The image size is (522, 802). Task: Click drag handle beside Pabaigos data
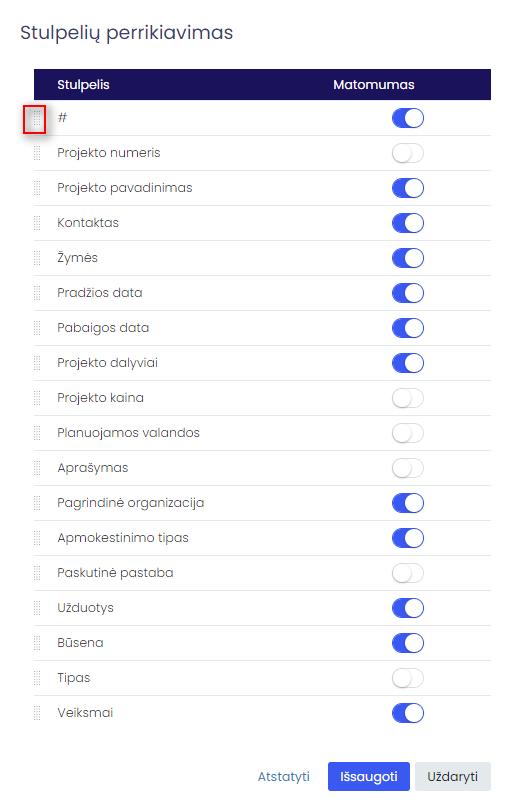[x=37, y=328]
